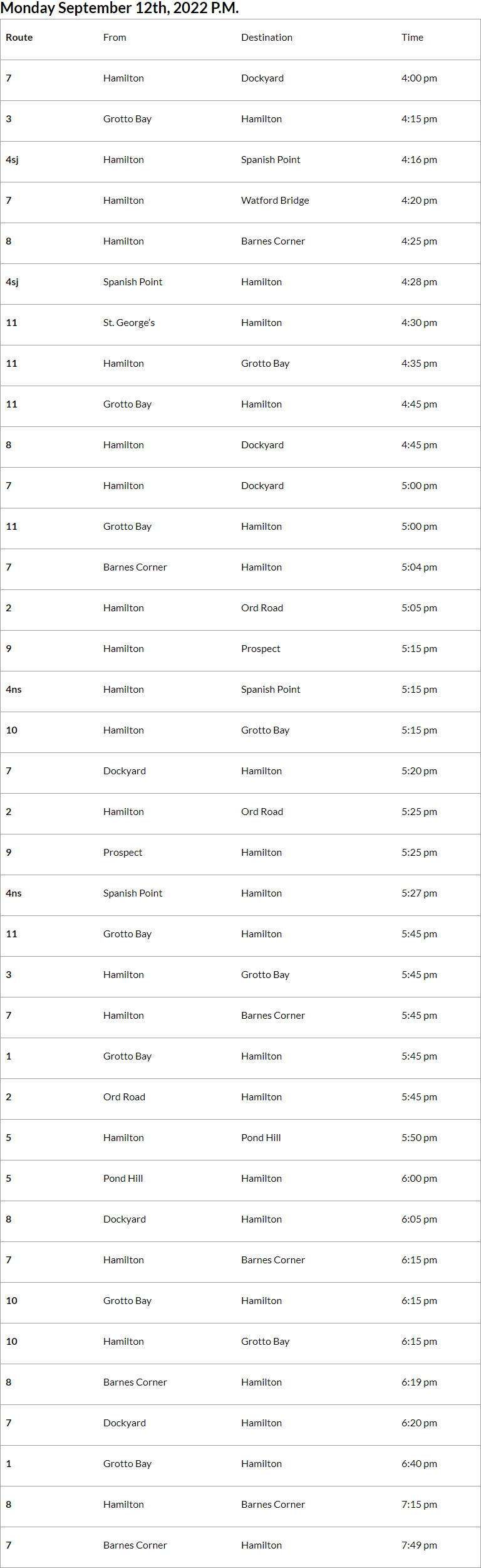
Task: Select the 4:28 pm time entry
Action: [x=419, y=282]
